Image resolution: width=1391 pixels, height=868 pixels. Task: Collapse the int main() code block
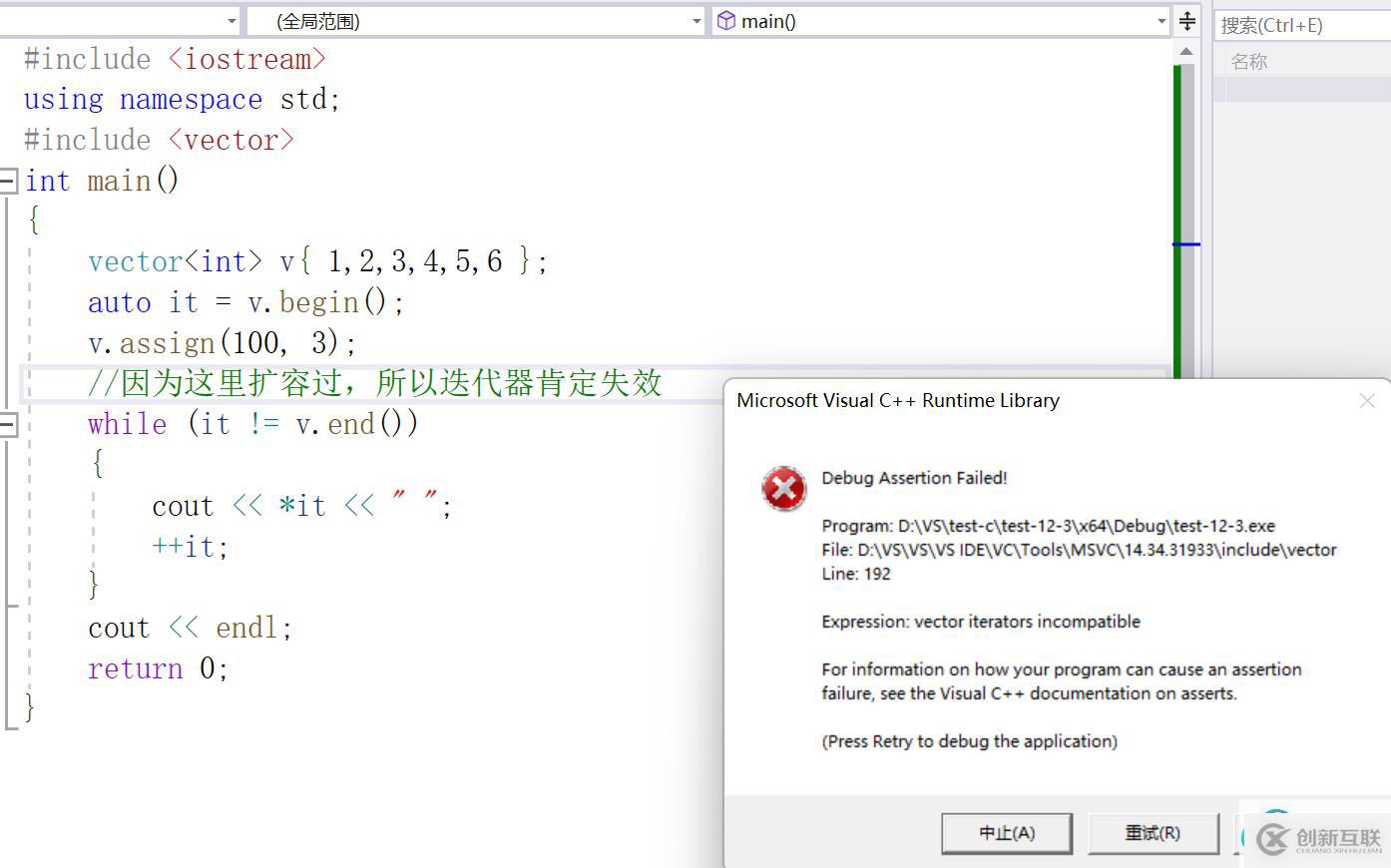[x=8, y=182]
